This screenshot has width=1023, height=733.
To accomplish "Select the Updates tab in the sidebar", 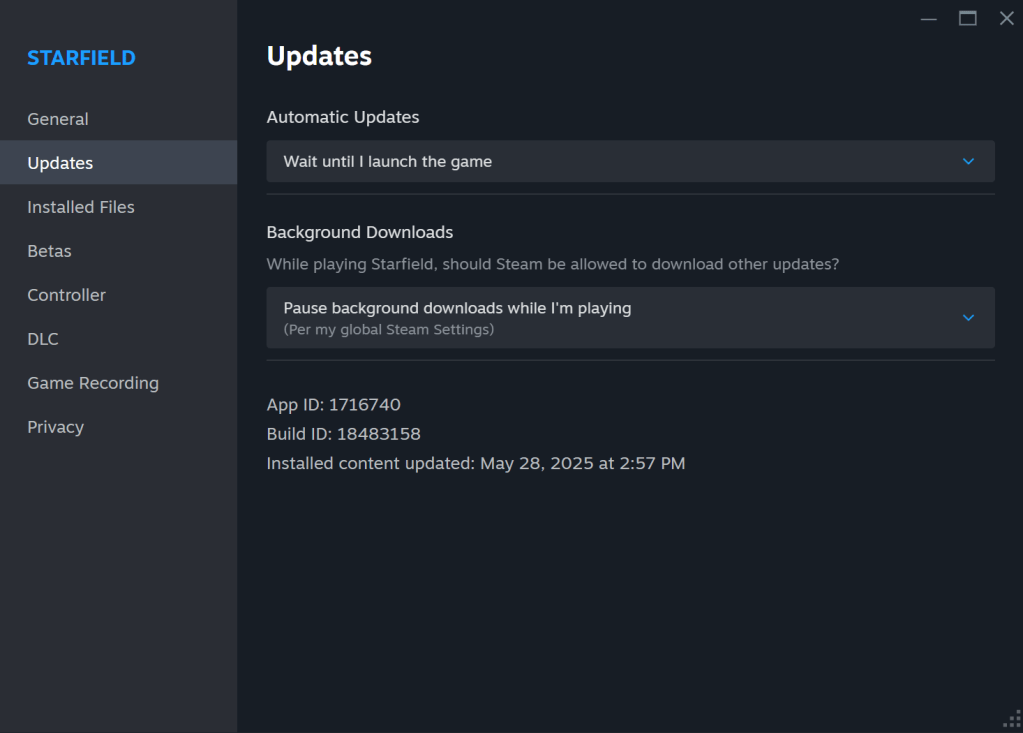I will point(60,163).
